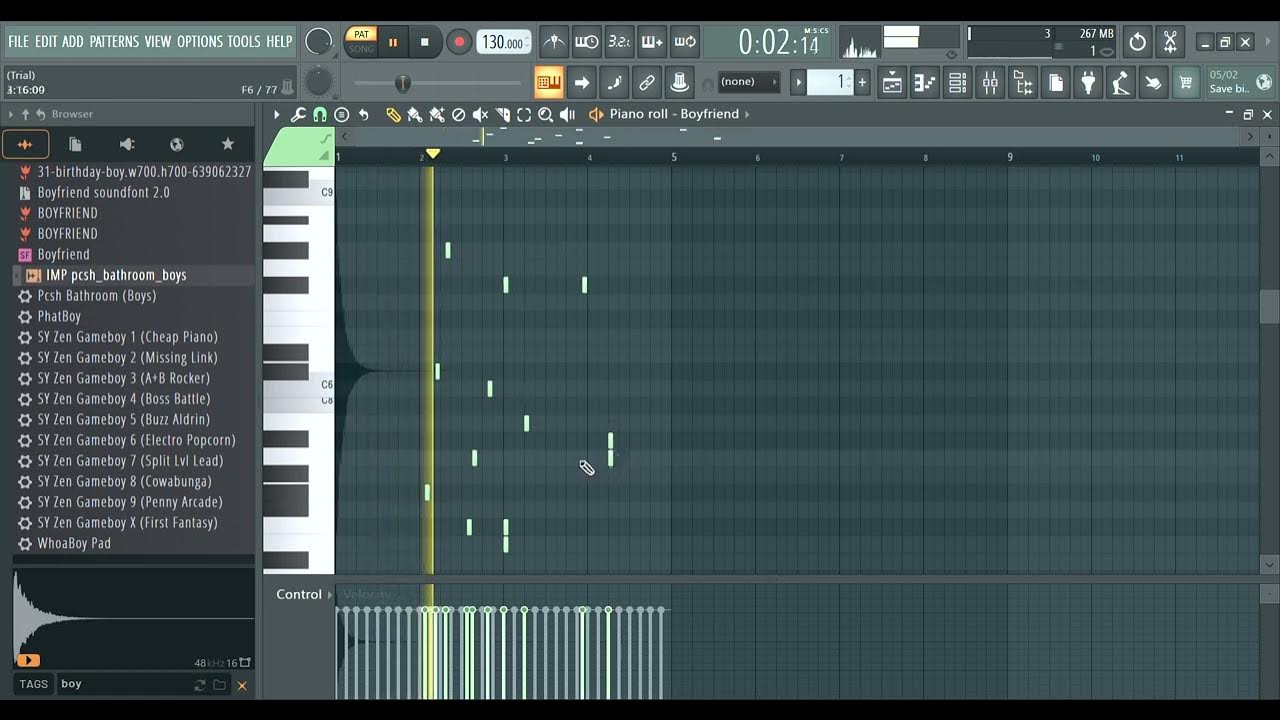This screenshot has height=720, width=1280.
Task: Clear browser search with orange X
Action: tap(241, 685)
